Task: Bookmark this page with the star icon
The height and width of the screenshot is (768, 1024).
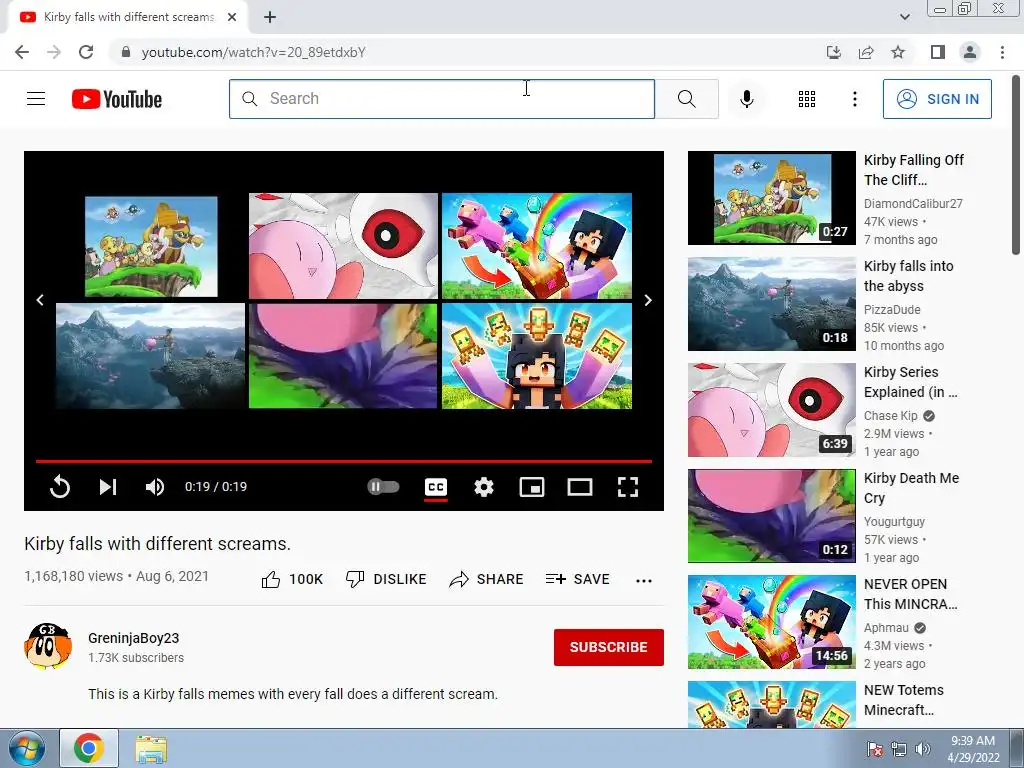Action: (x=898, y=52)
